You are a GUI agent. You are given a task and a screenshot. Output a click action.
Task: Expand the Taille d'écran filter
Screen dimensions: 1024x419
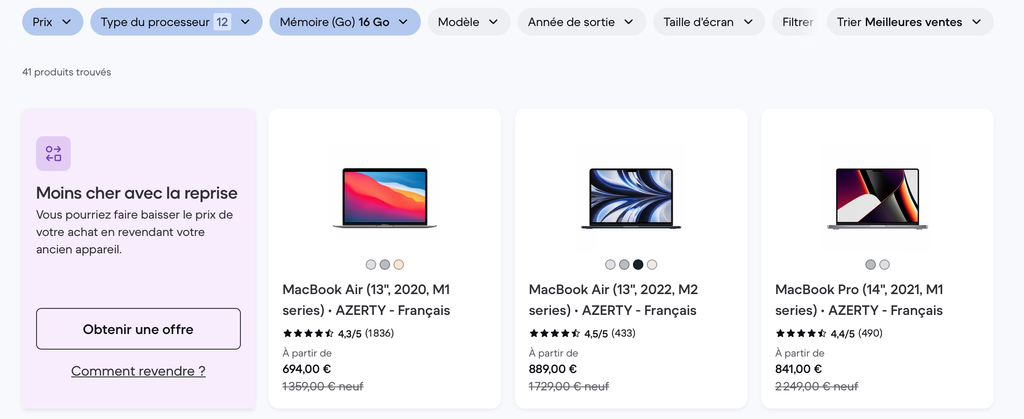709,22
